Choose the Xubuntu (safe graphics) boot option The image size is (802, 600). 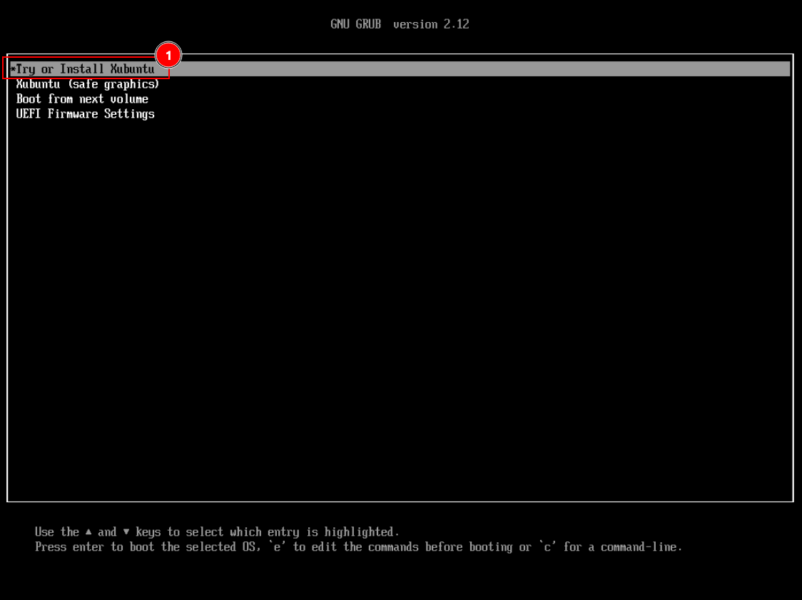click(x=88, y=84)
